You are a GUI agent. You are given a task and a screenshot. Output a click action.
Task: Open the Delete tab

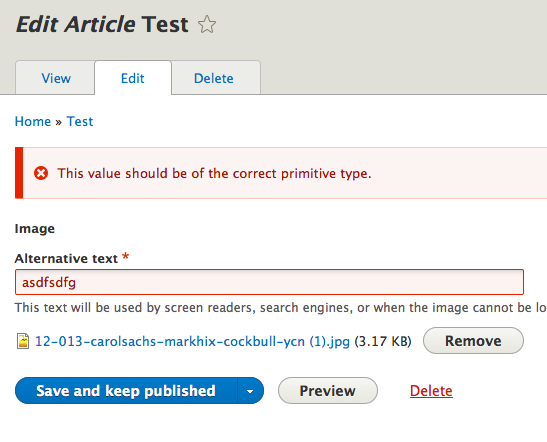click(x=214, y=78)
